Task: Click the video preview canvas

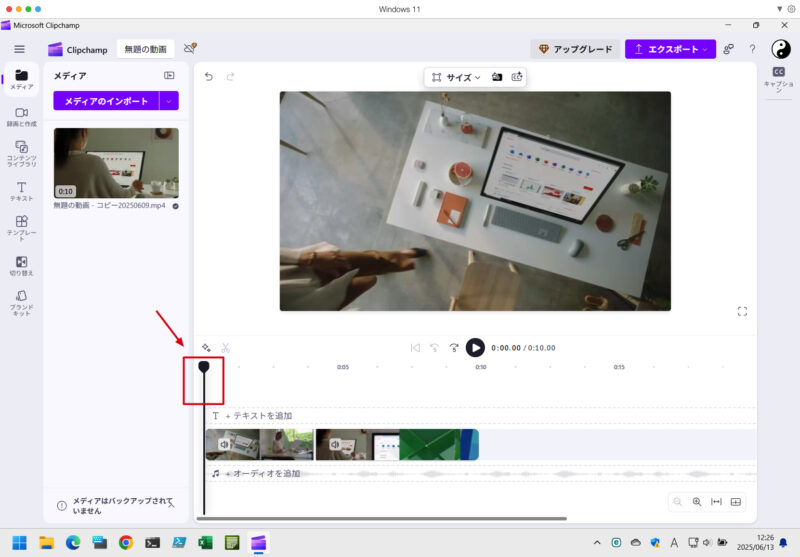Action: pyautogui.click(x=475, y=201)
